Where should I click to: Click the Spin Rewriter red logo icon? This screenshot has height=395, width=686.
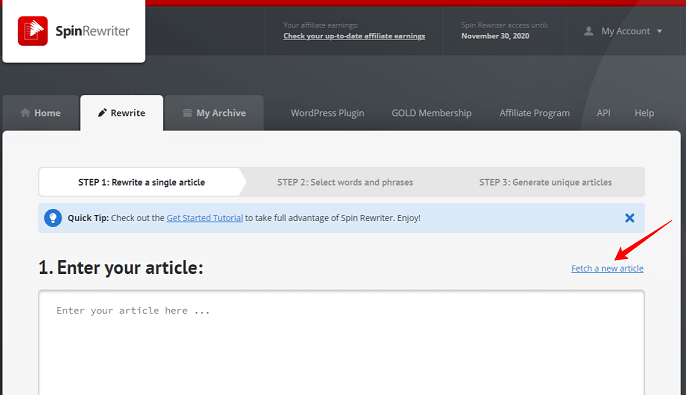33,31
